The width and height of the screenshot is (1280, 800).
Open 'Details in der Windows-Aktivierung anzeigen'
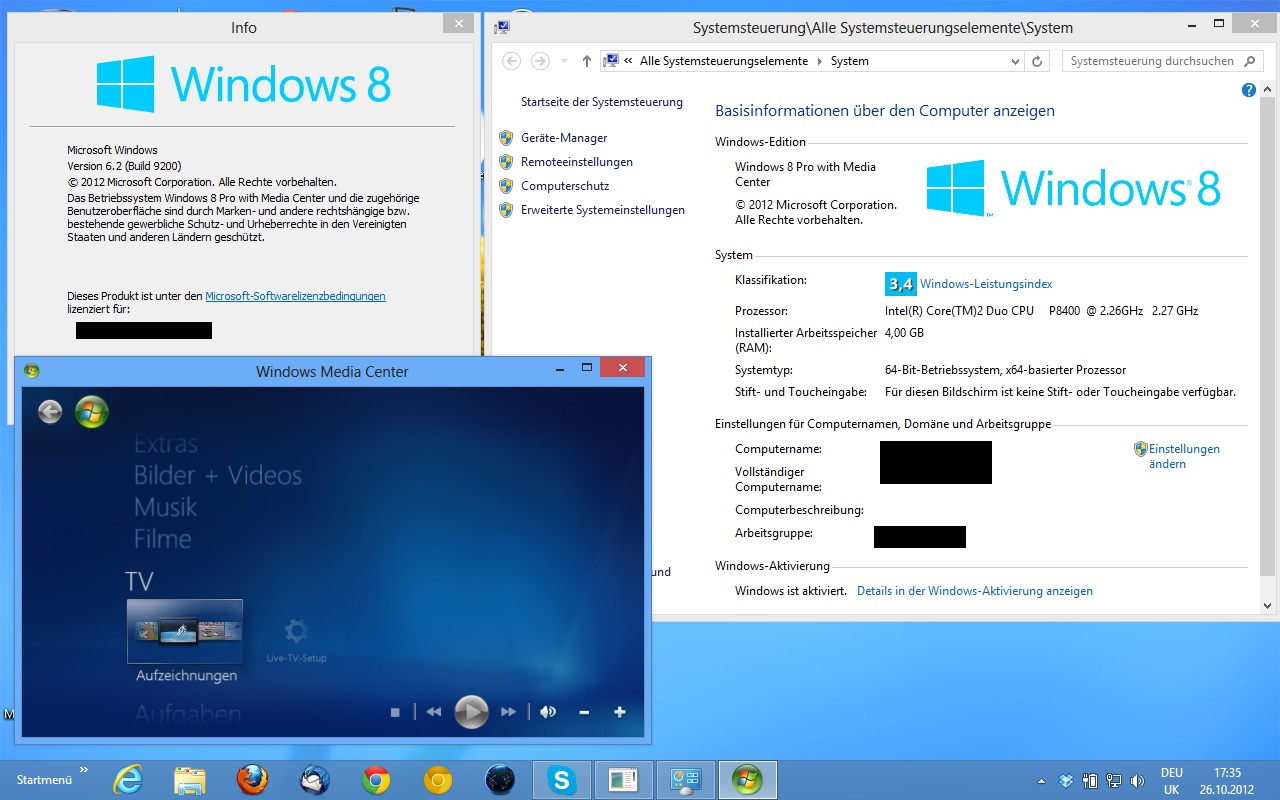point(975,591)
